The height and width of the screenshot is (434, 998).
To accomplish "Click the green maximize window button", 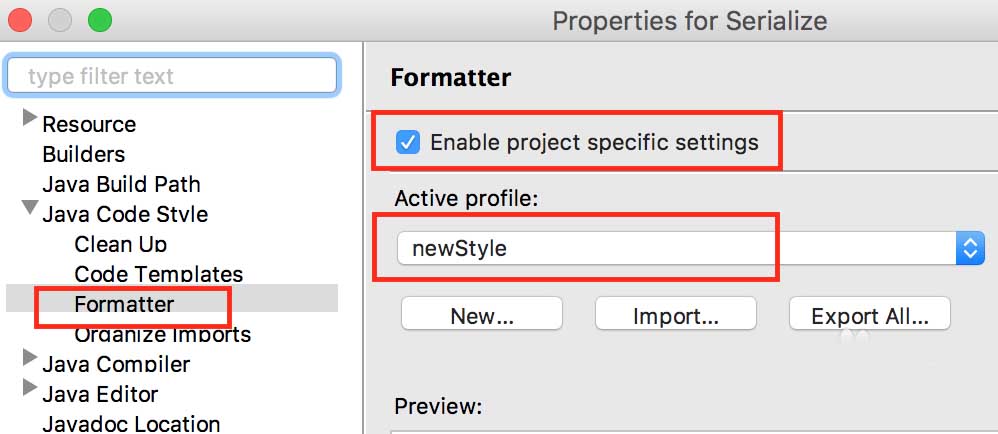I will (x=100, y=19).
